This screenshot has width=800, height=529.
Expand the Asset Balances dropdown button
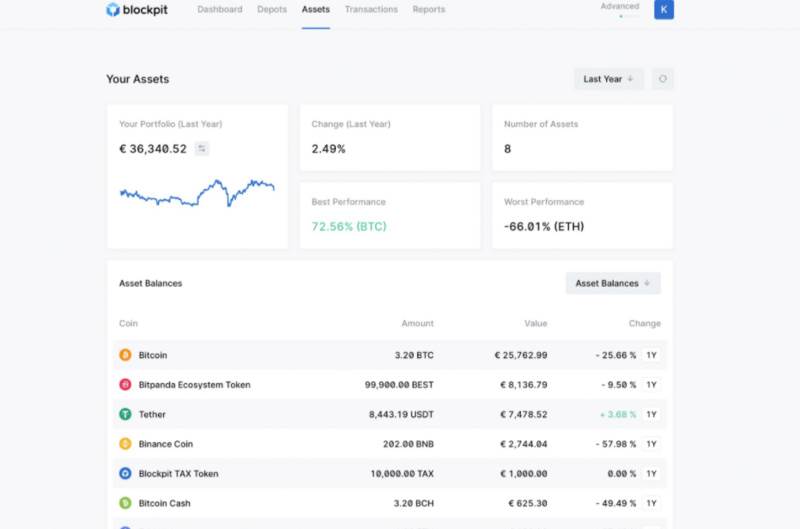point(613,283)
